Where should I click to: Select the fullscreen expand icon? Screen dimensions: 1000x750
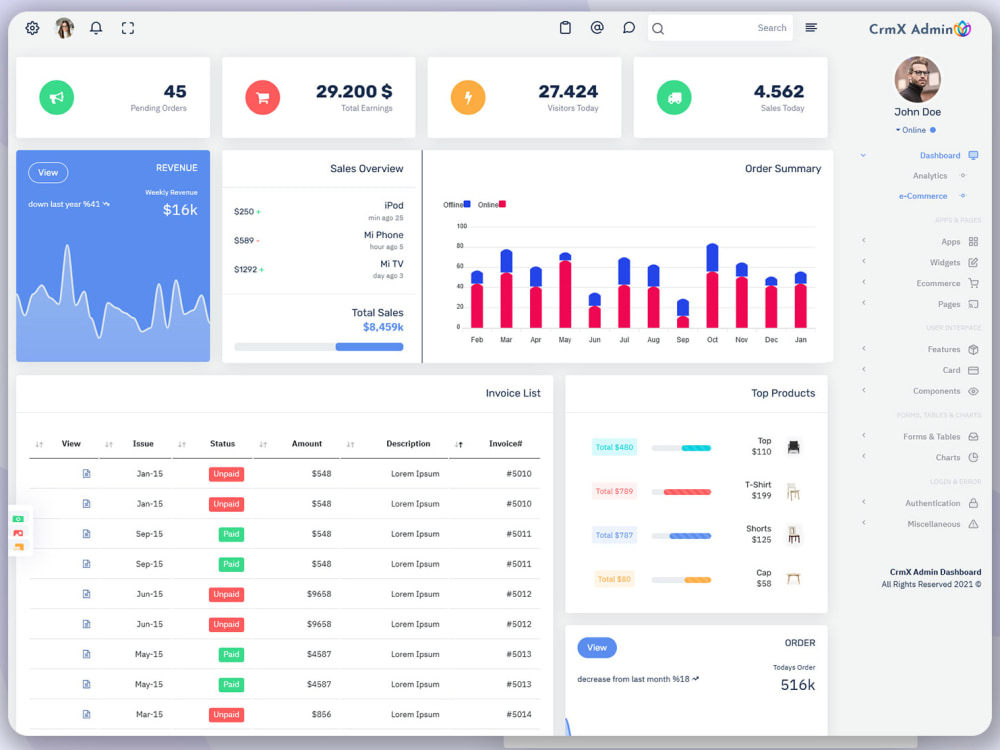coord(127,27)
